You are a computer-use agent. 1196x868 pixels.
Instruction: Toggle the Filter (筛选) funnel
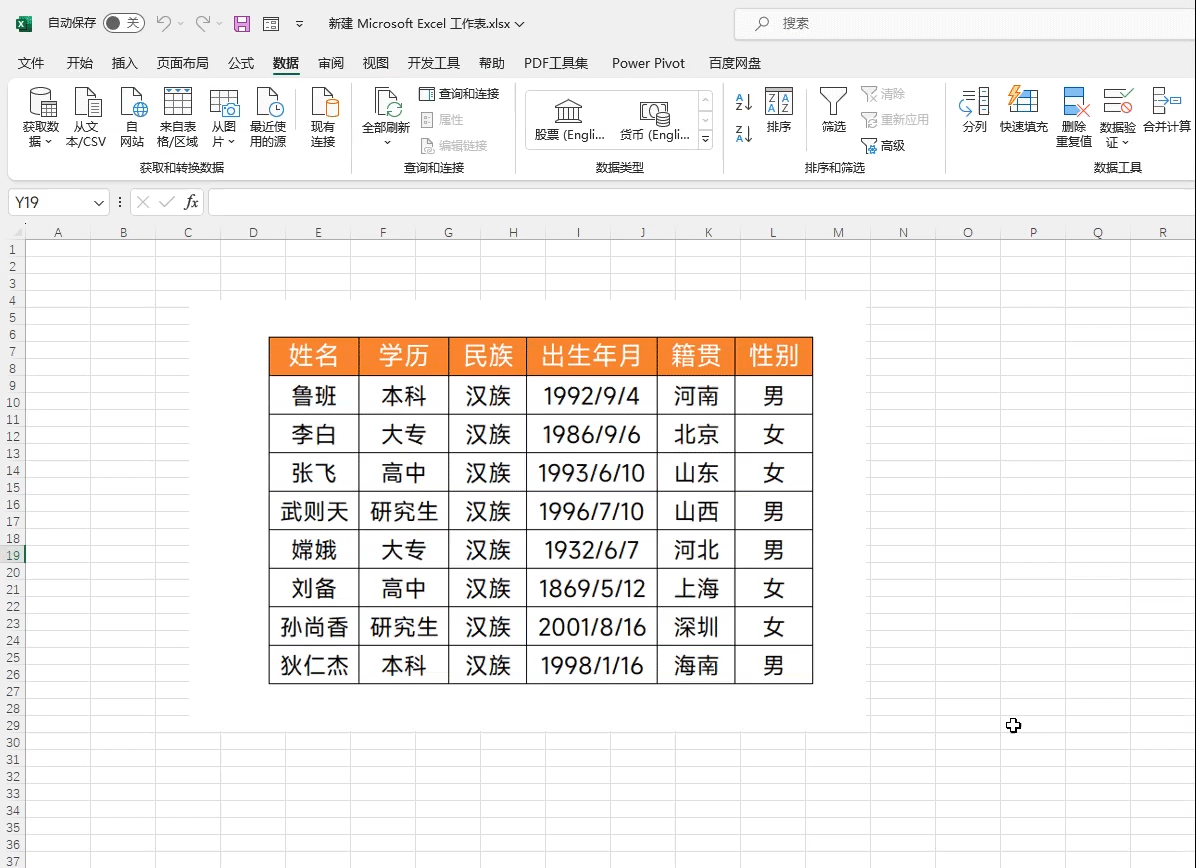point(833,111)
